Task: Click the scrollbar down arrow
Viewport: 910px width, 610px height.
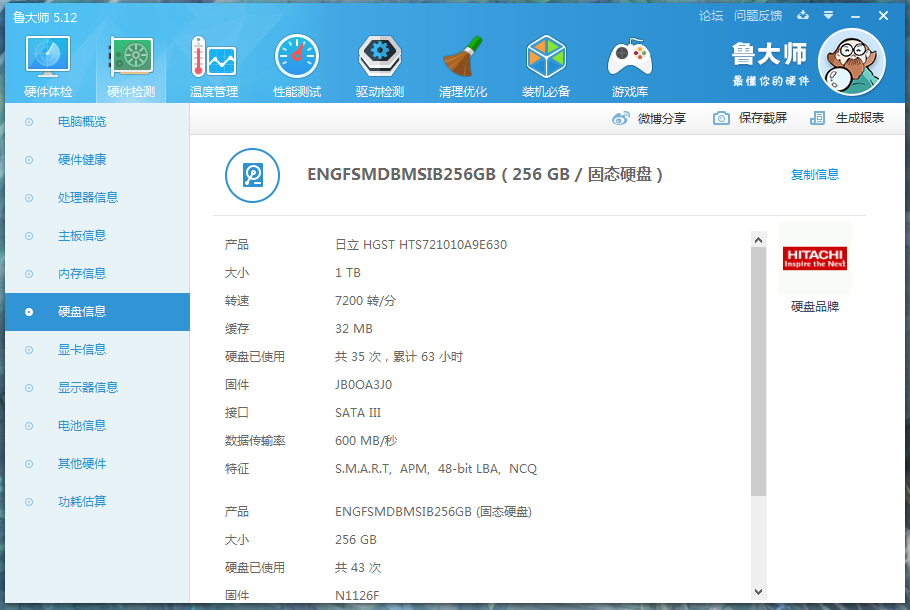Action: (x=758, y=592)
